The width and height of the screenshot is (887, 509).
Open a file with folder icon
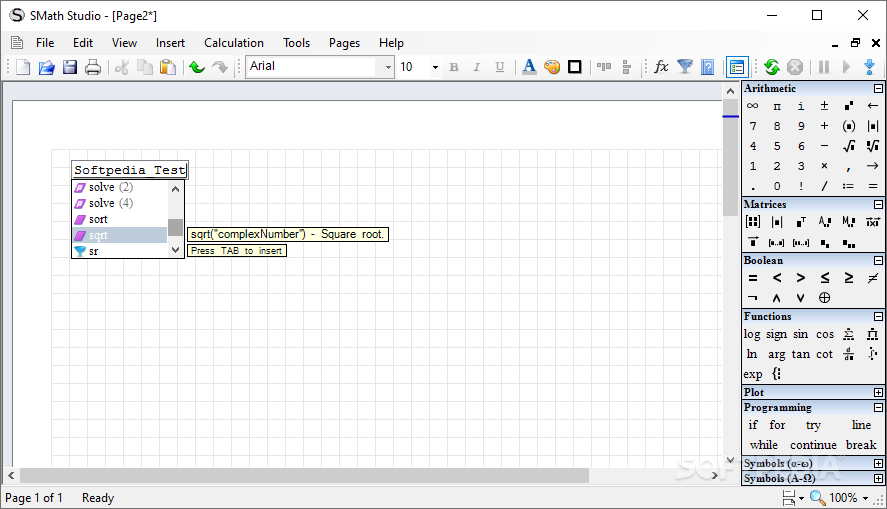46,67
